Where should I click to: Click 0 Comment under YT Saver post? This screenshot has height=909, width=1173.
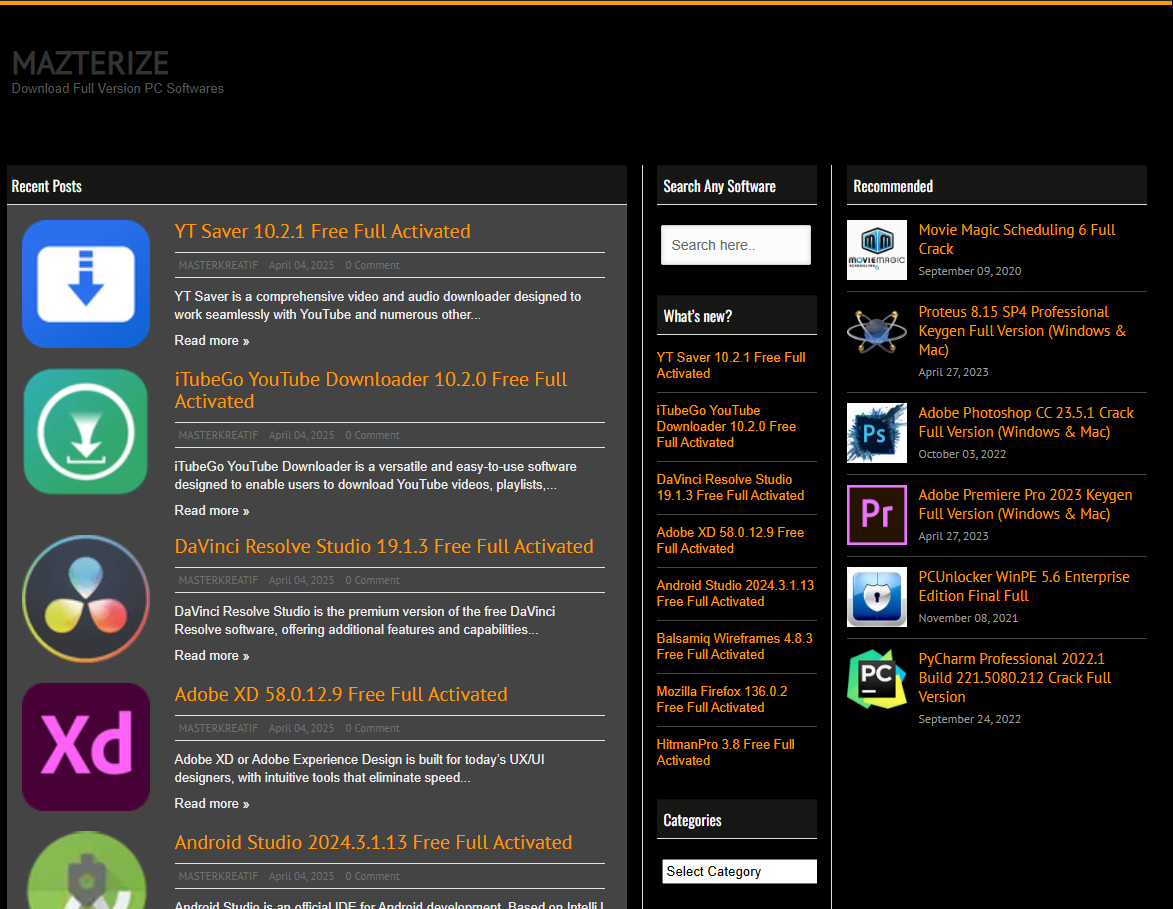373,266
